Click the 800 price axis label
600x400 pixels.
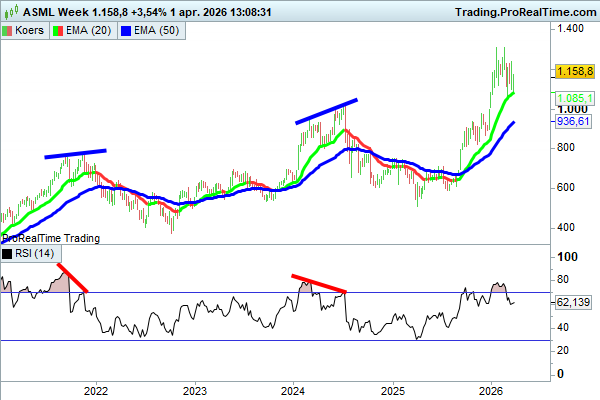[x=566, y=147]
